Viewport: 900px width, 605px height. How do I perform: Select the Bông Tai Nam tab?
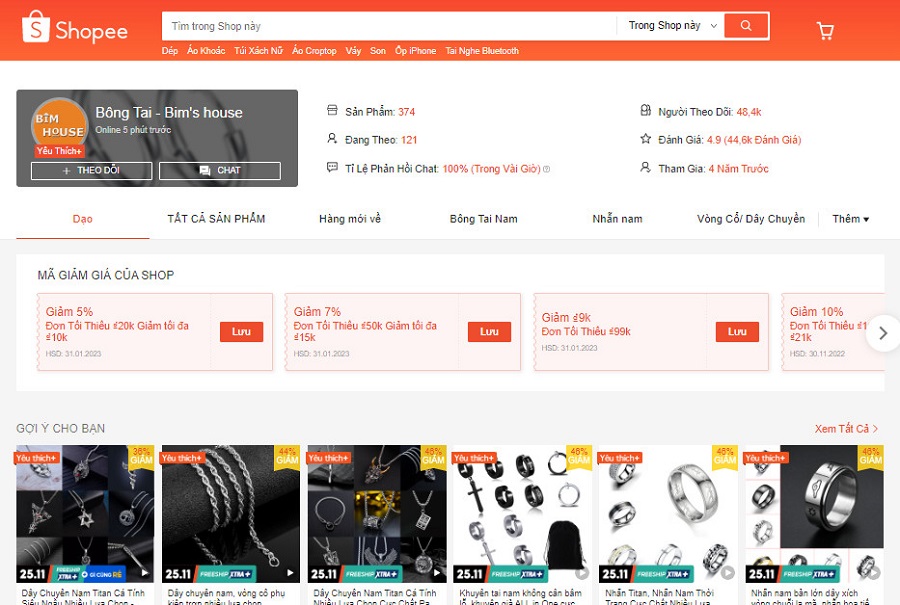pos(484,219)
